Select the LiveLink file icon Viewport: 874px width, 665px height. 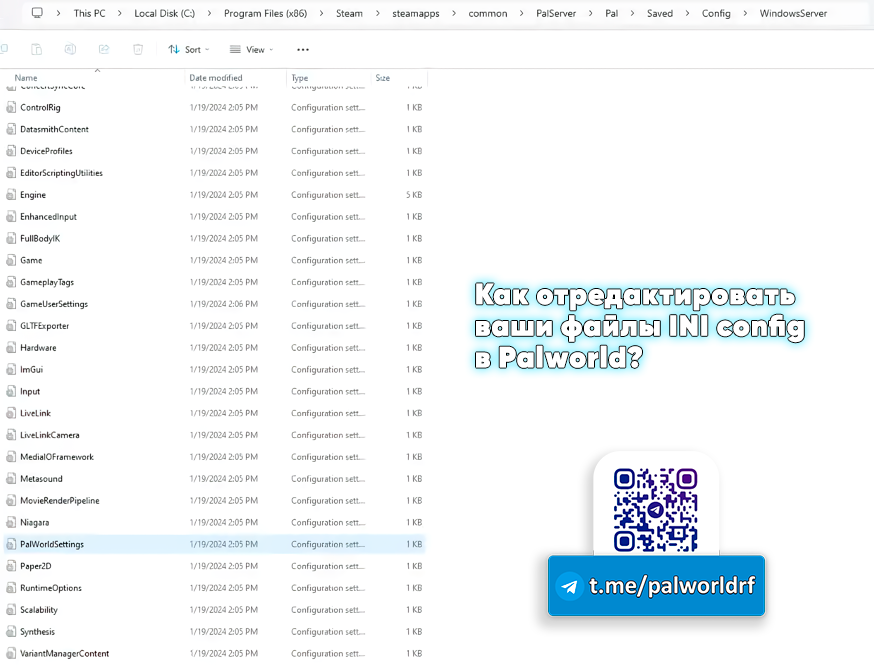(11, 413)
